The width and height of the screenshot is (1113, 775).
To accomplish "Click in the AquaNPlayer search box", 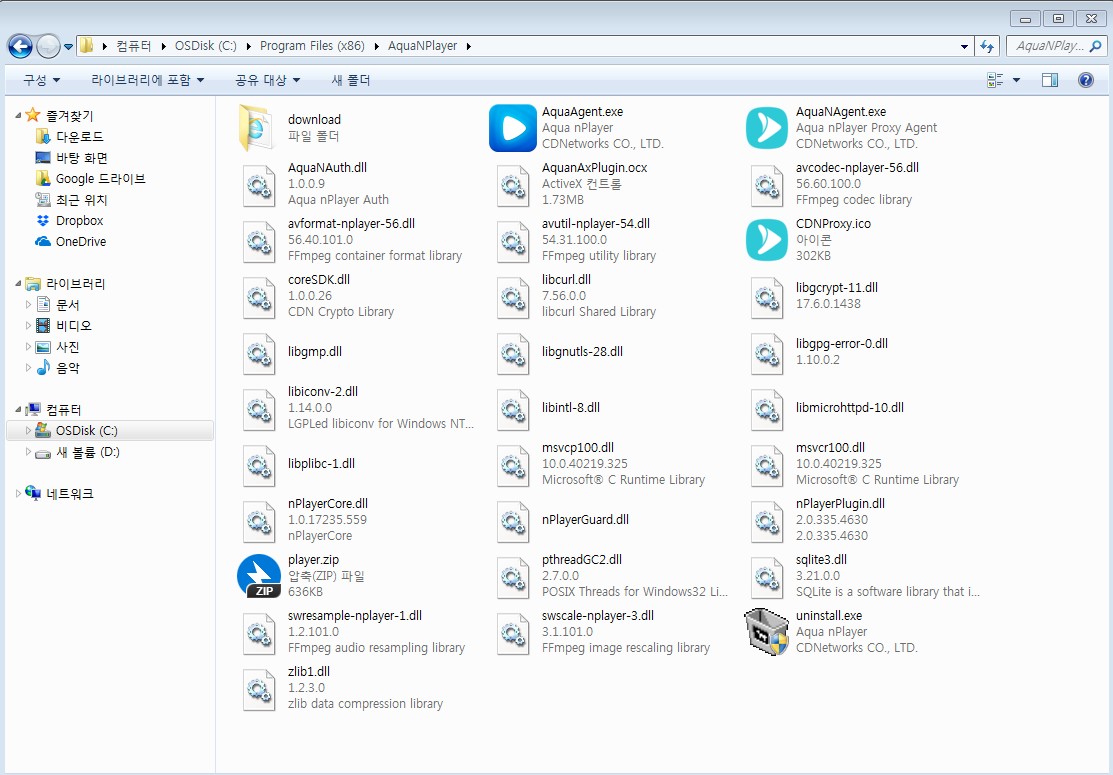I will point(1048,46).
